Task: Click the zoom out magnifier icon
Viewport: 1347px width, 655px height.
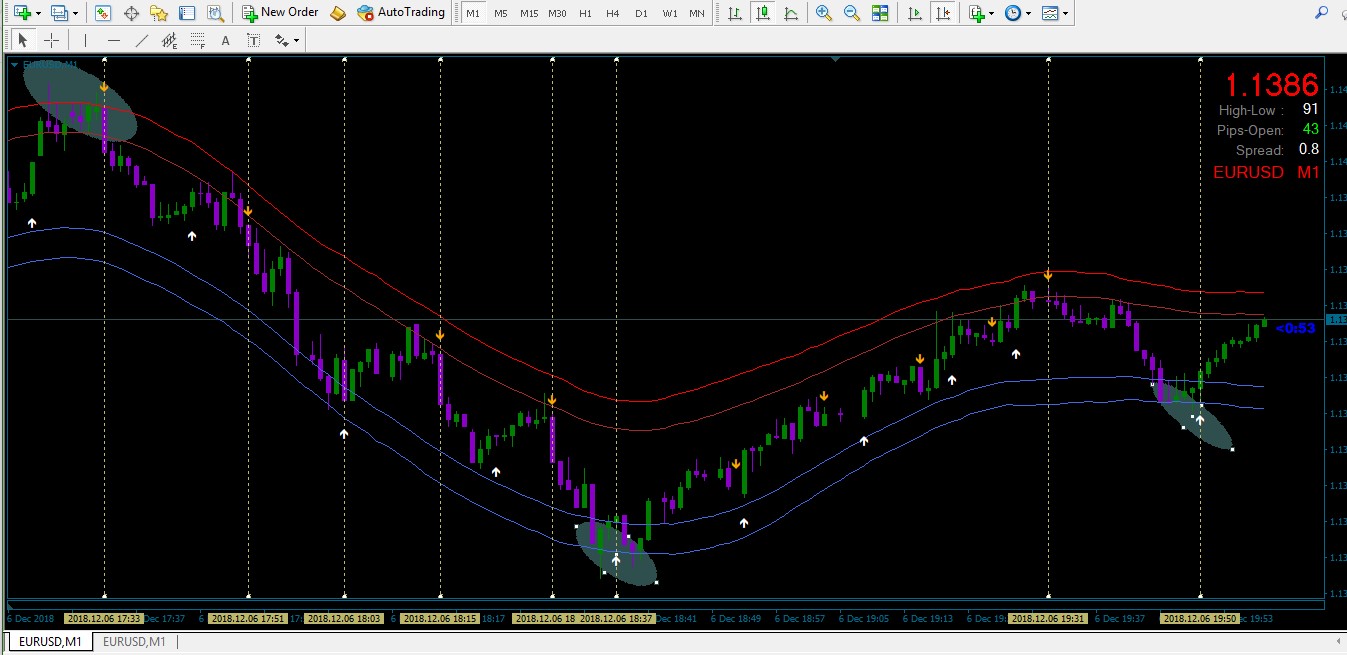Action: [x=851, y=13]
